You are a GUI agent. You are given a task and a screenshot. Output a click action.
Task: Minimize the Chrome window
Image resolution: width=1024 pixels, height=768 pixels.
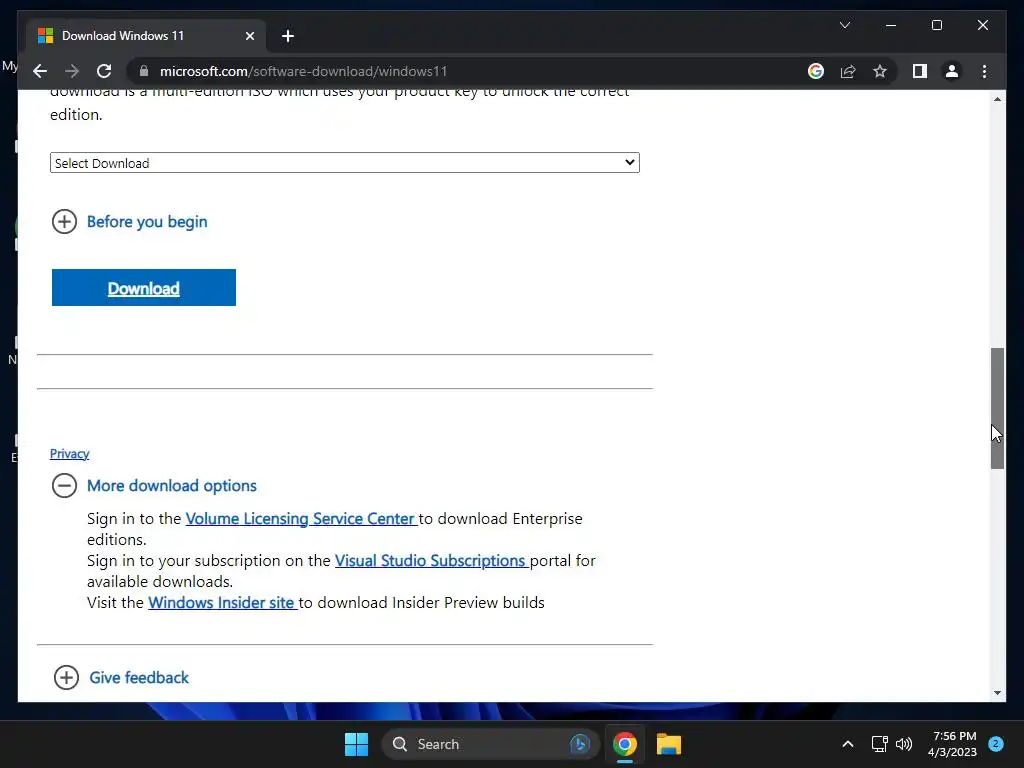[x=891, y=25]
